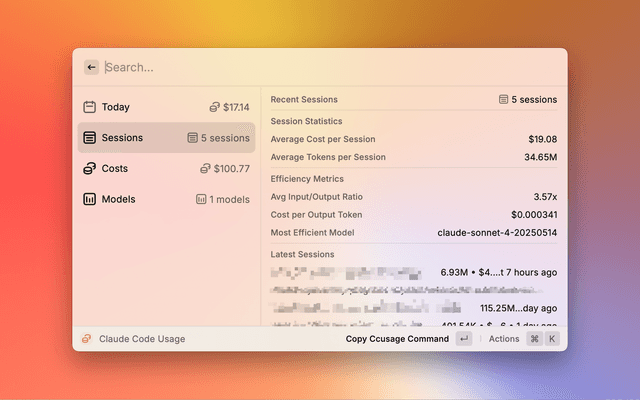Viewport: 640px width, 400px height.
Task: Click the Most Efficient Model value claude-sonnet-4-20250514
Action: [497, 232]
